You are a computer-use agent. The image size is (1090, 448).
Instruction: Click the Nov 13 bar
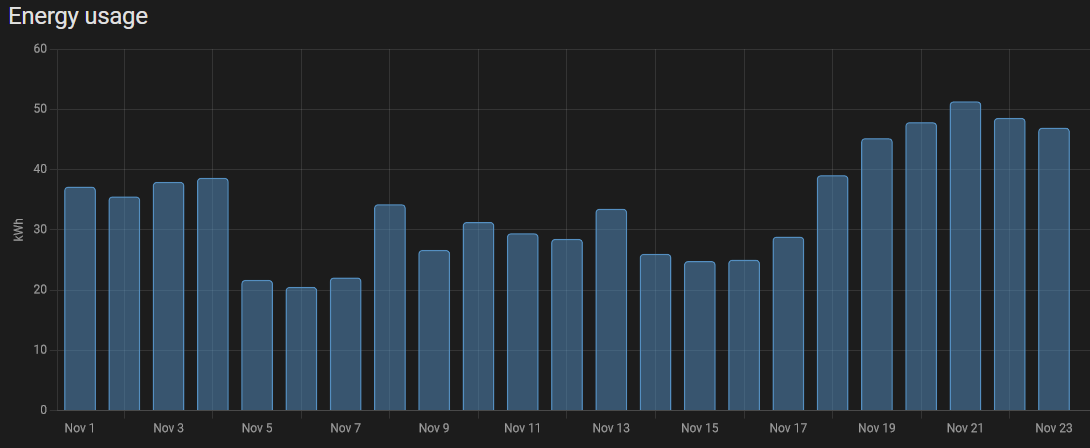point(611,310)
